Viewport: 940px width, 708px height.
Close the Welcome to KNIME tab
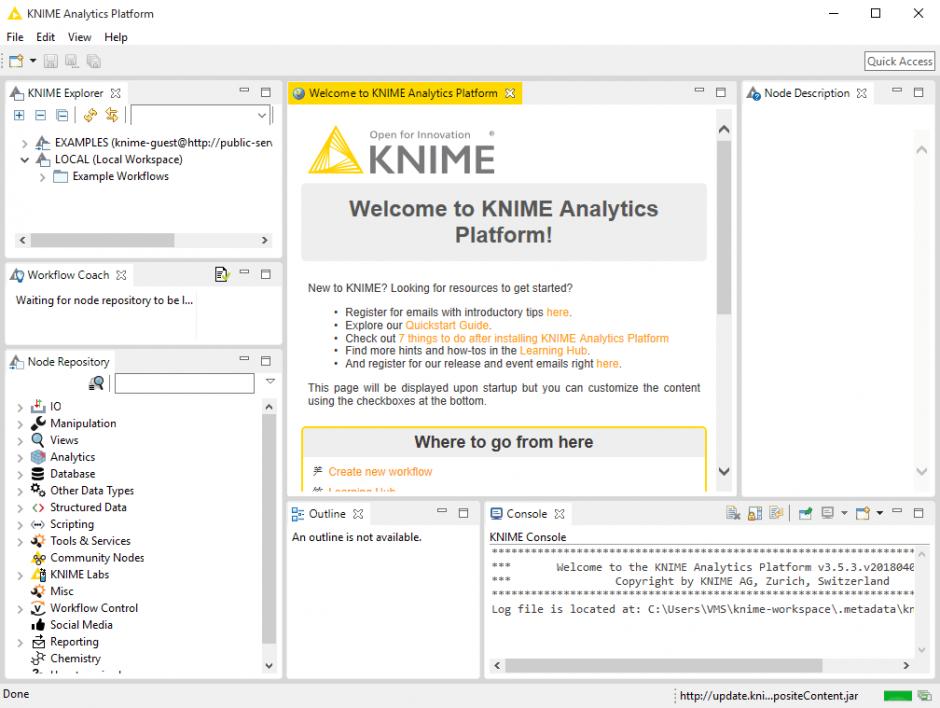point(510,94)
